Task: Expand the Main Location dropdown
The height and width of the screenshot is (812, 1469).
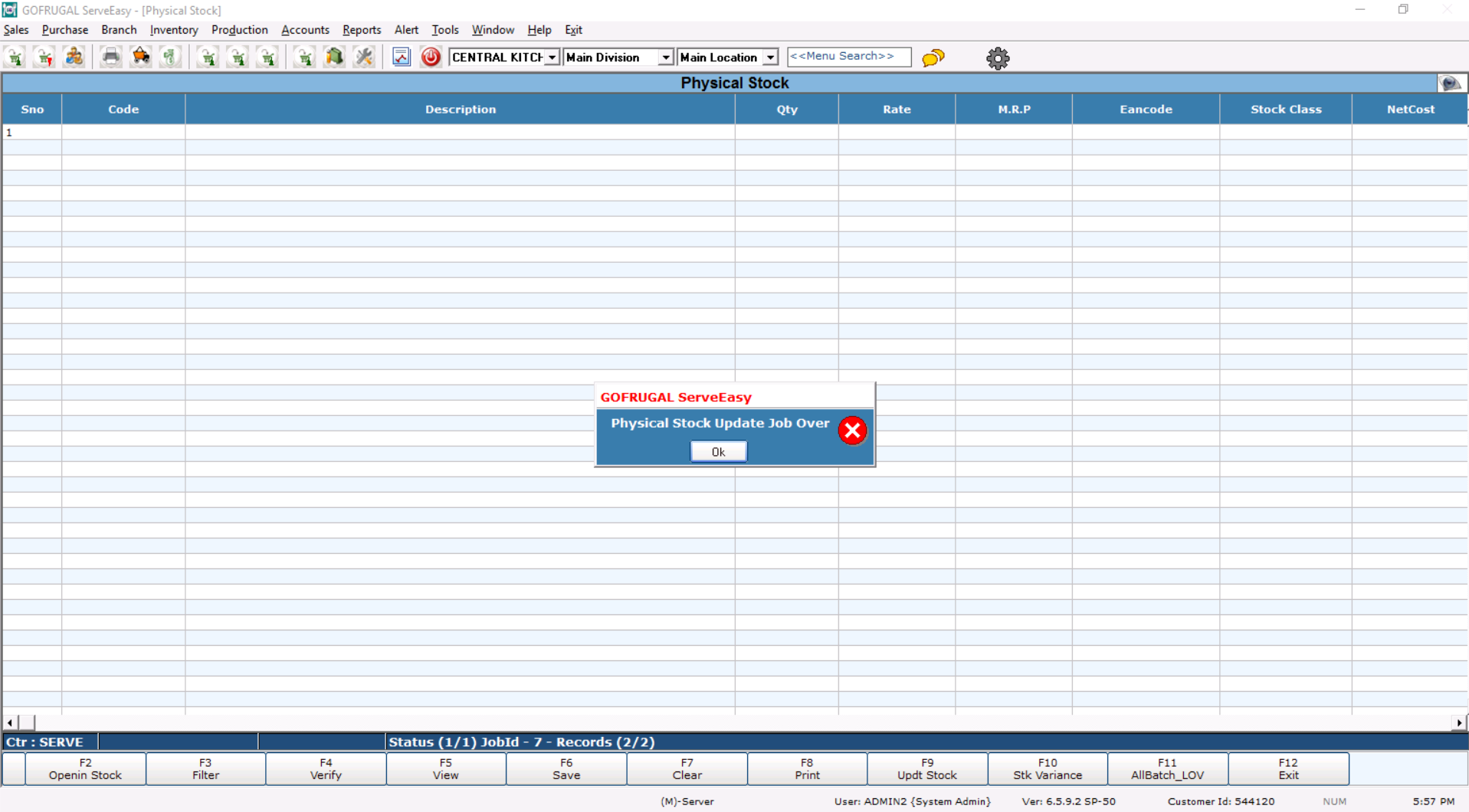Action: click(770, 57)
